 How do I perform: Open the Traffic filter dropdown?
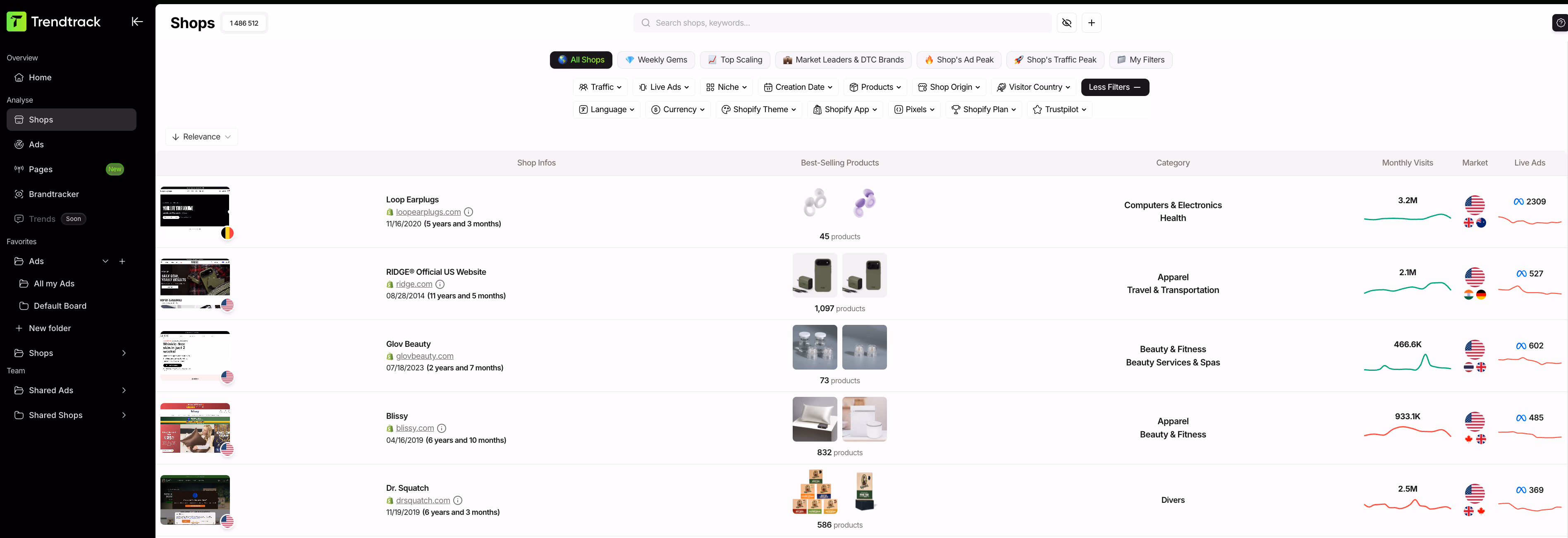600,87
